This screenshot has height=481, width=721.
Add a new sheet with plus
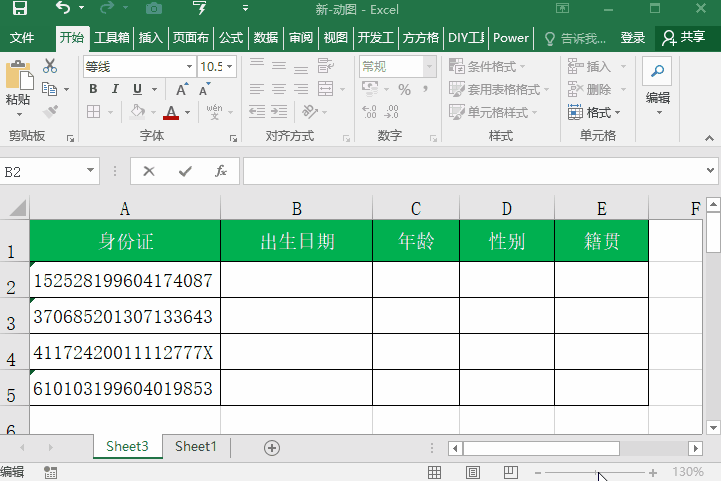click(x=272, y=448)
